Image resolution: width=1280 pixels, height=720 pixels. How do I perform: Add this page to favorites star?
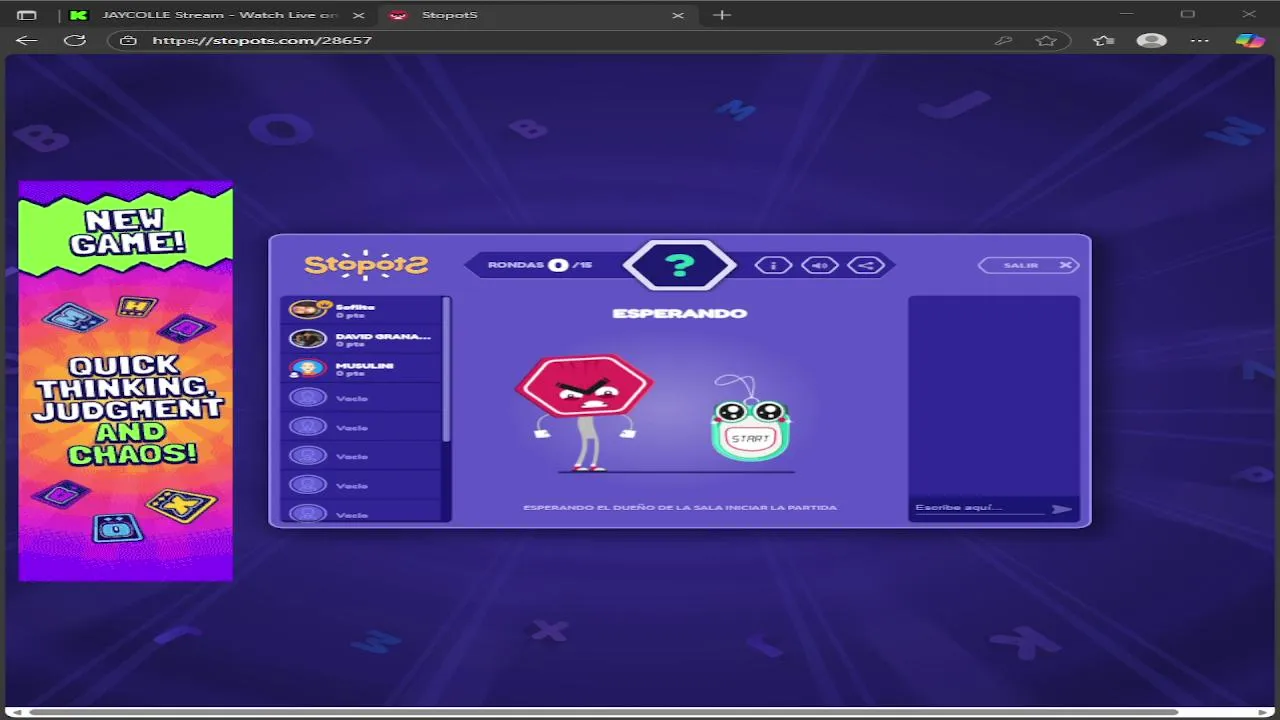[x=1046, y=40]
